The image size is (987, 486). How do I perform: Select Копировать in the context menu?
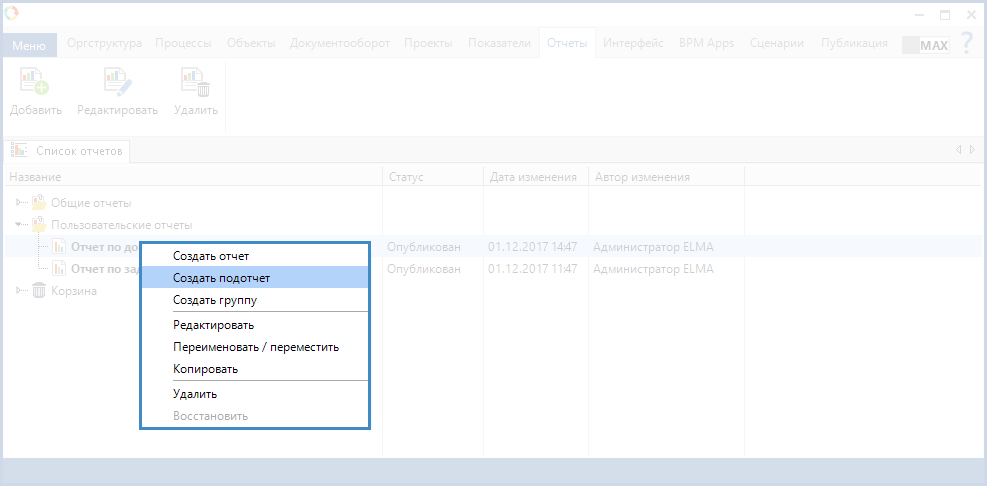(x=255, y=369)
